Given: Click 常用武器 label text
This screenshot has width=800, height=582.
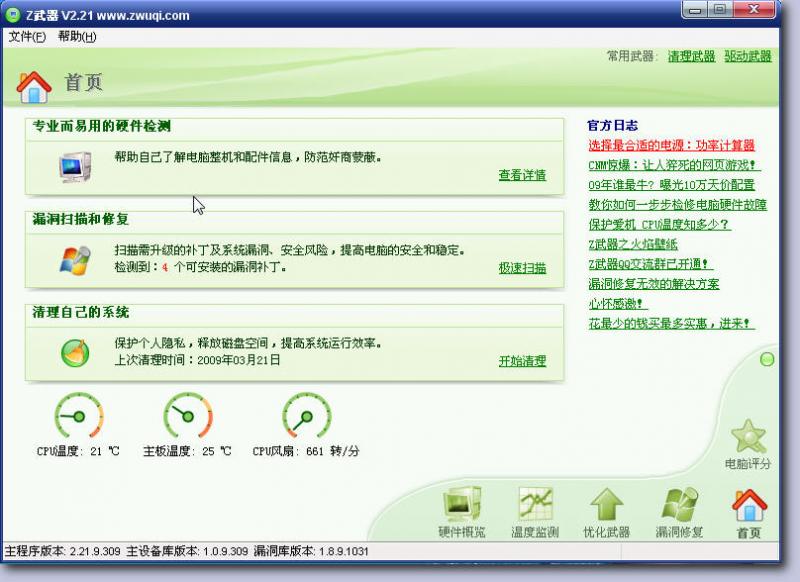Looking at the screenshot, I should pyautogui.click(x=631, y=56).
